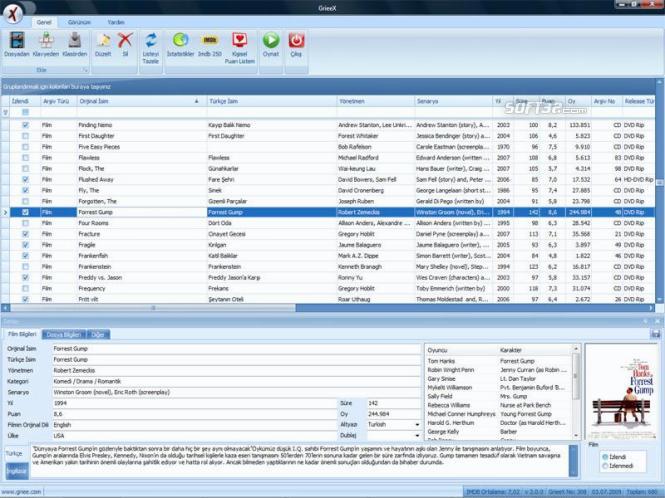Toggle watched checkbox for Frankenstein
Viewport: 665px width, 498px height.
click(25, 267)
